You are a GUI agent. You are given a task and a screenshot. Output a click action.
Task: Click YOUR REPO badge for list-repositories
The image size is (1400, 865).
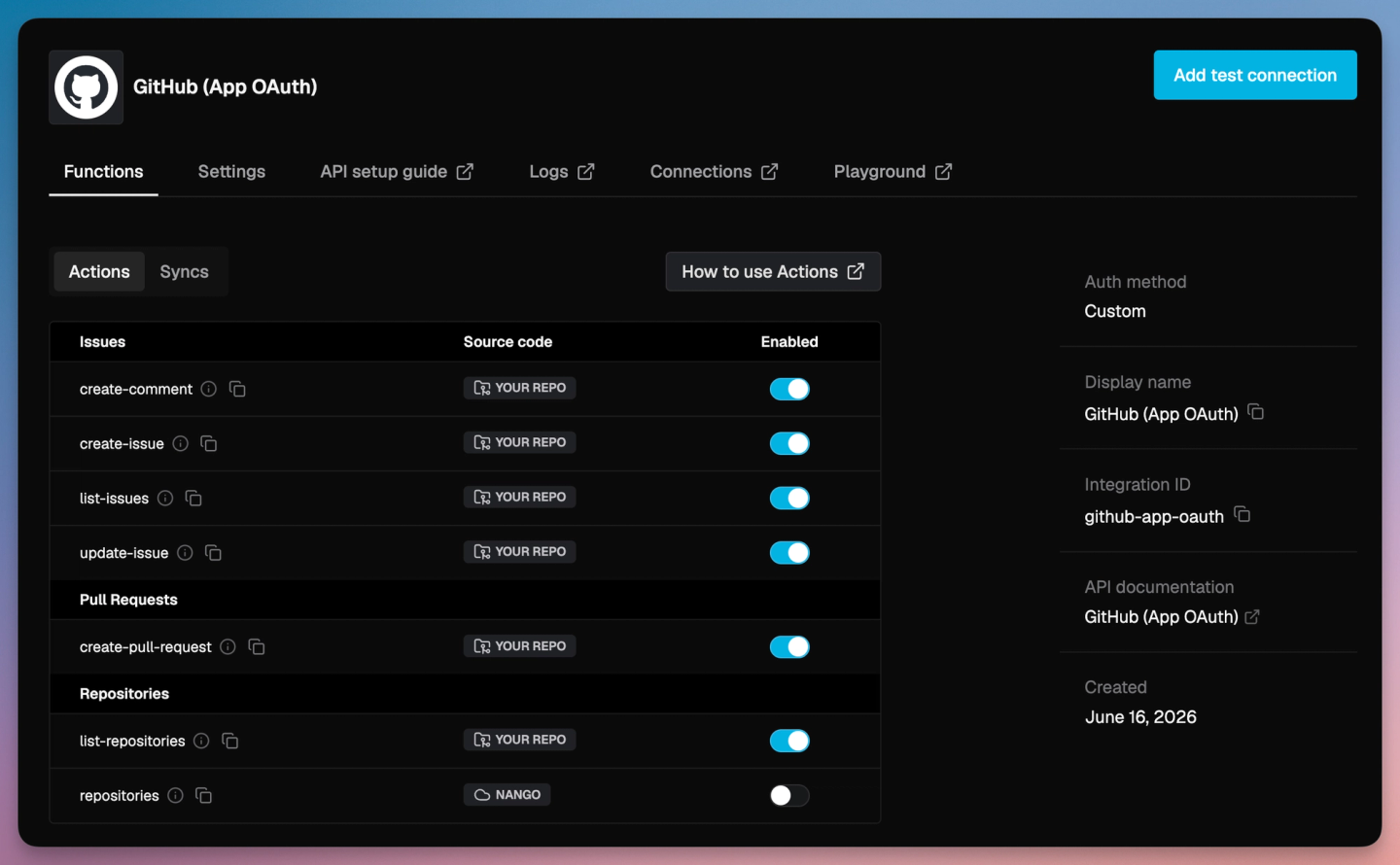[x=520, y=740]
